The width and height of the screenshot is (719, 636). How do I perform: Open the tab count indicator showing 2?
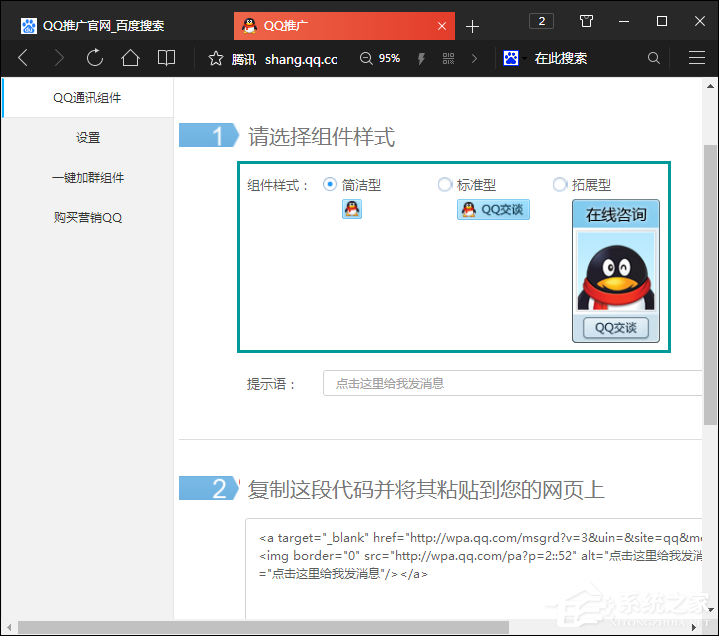542,21
